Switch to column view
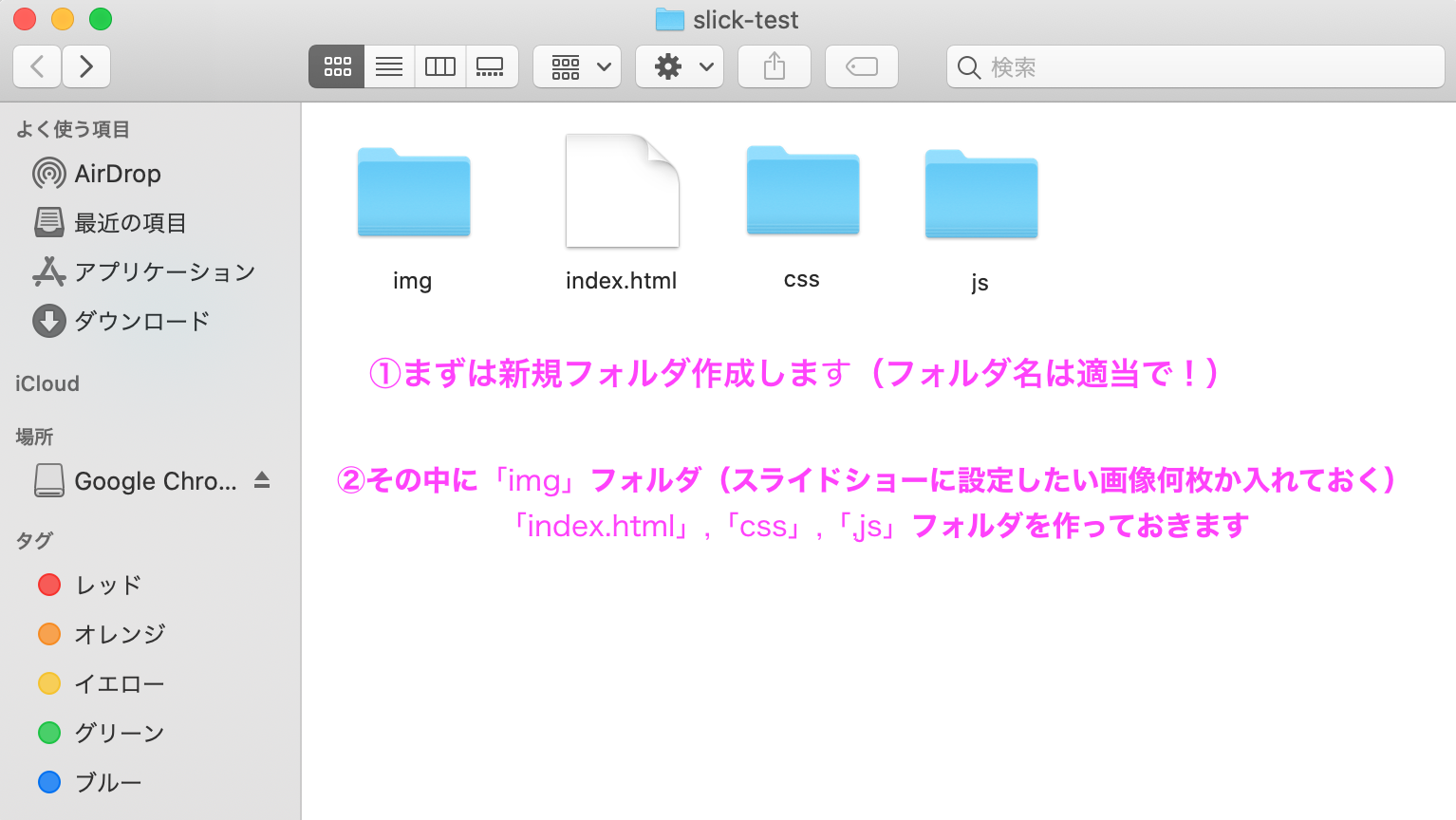This screenshot has height=820, width=1456. click(440, 66)
